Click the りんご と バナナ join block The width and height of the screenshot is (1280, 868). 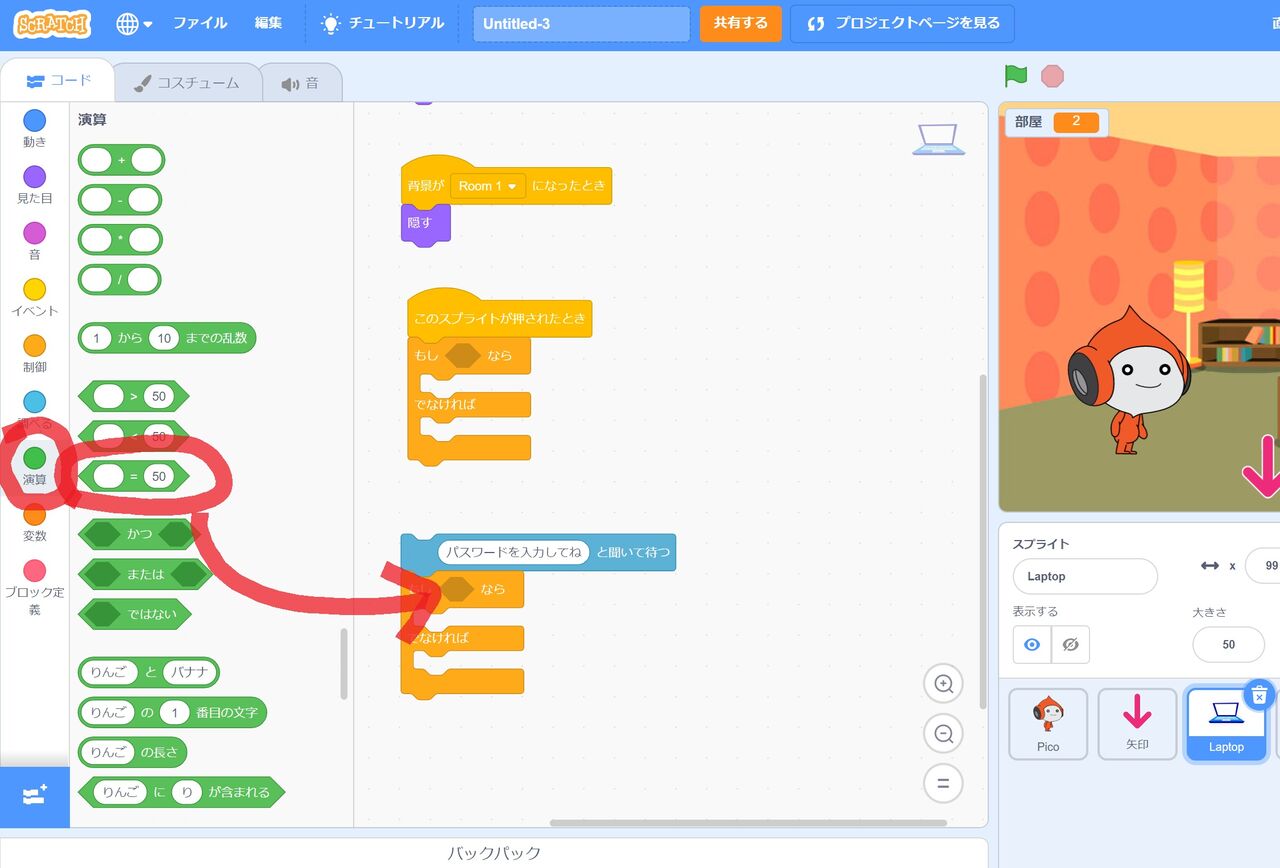click(149, 672)
